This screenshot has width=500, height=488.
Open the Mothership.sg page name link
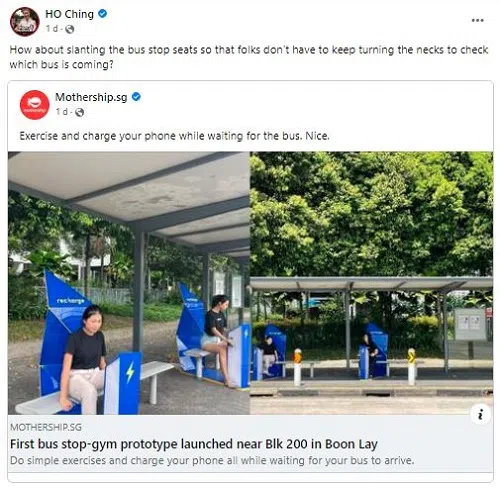[x=91, y=97]
